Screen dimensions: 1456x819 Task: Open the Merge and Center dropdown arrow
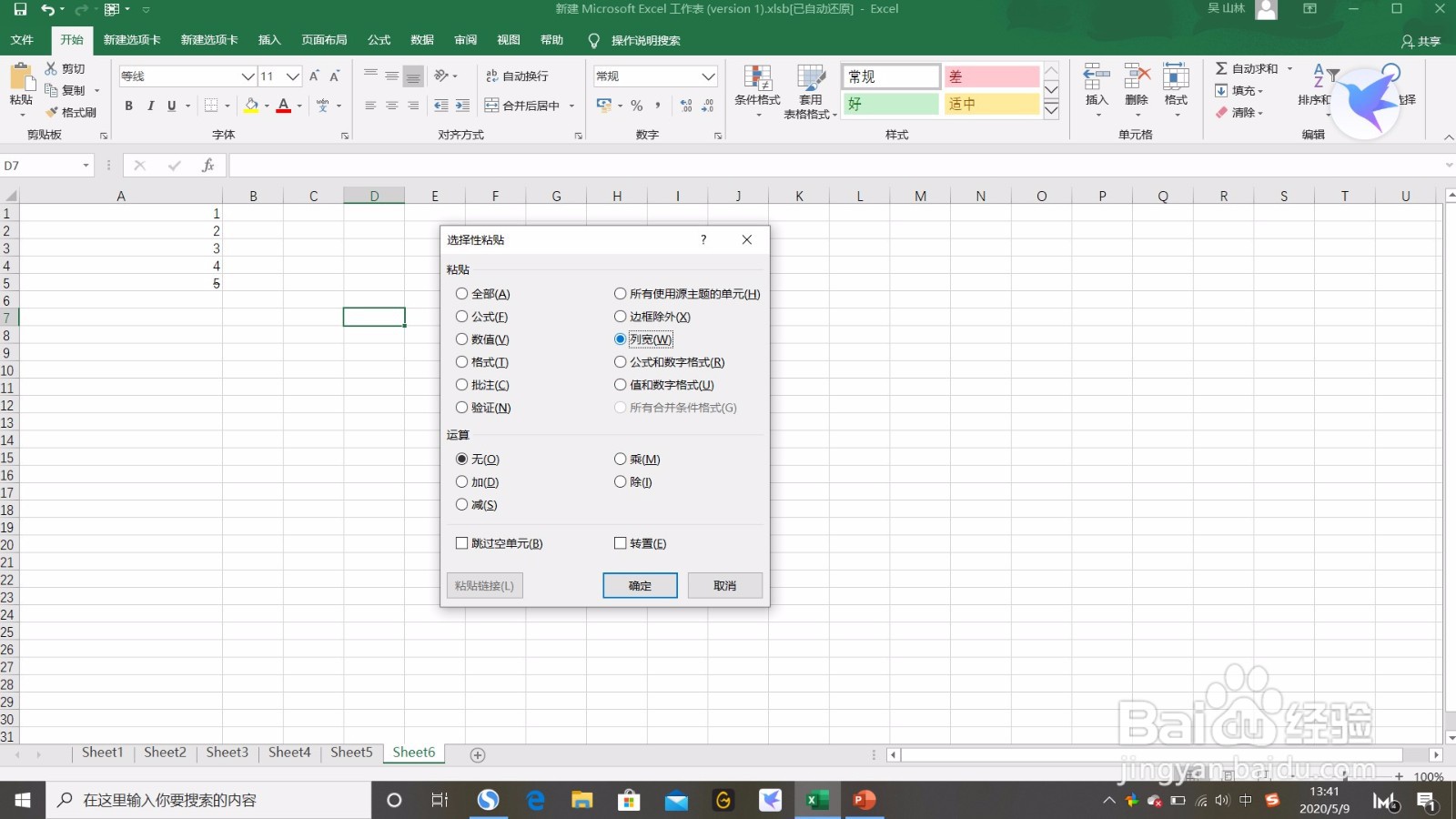tap(571, 106)
